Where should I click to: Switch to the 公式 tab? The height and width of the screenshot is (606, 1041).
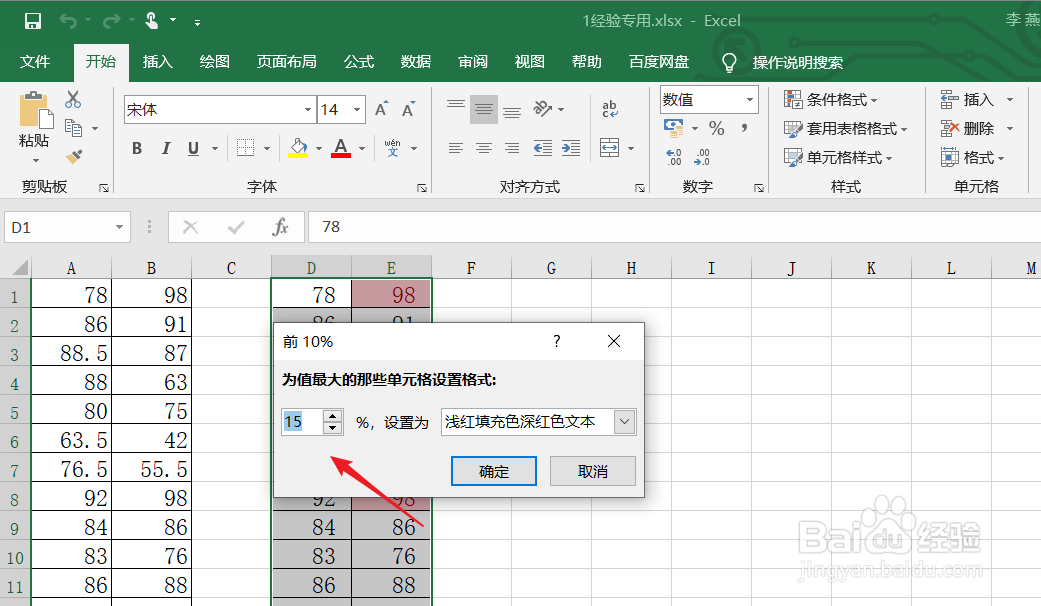tap(359, 62)
